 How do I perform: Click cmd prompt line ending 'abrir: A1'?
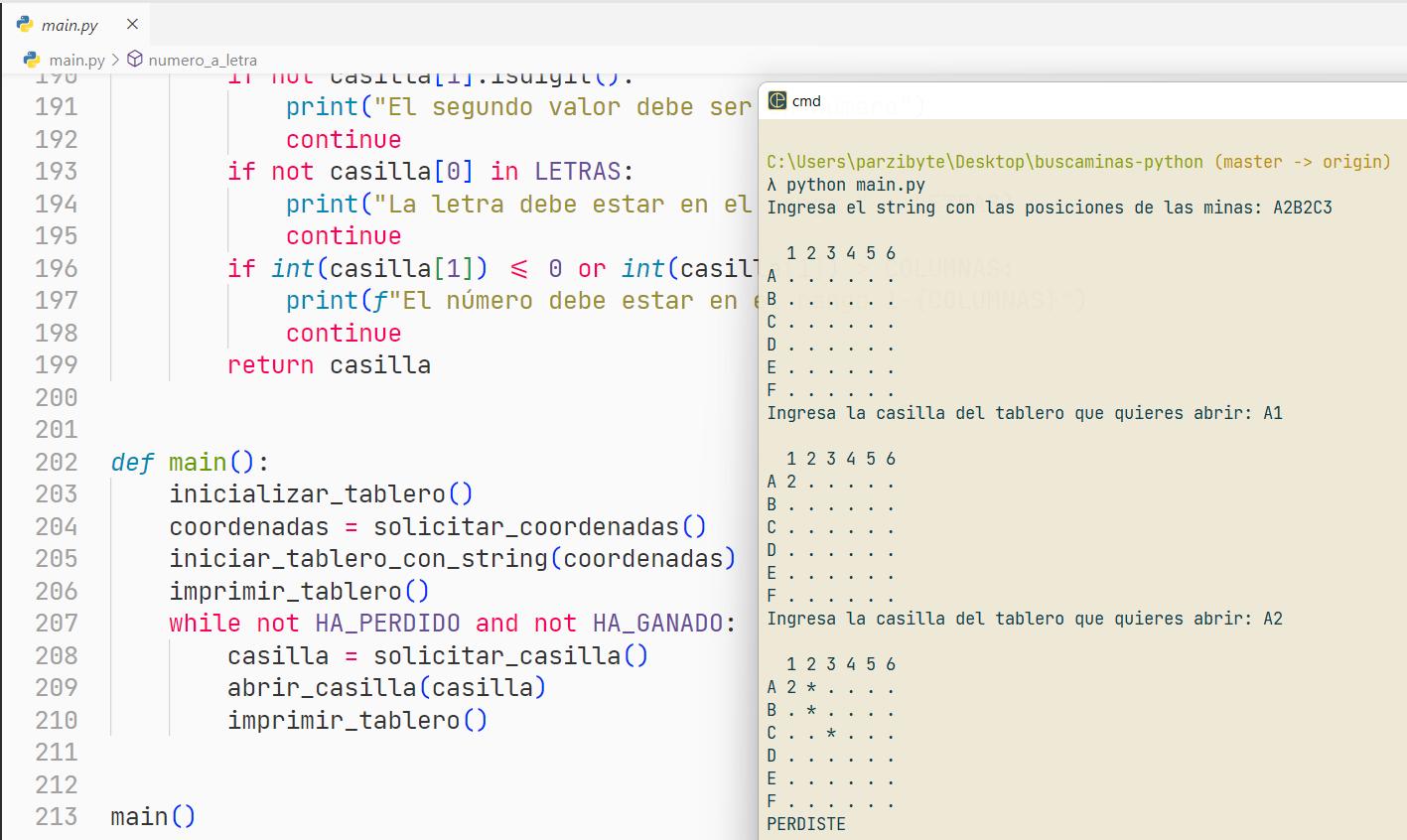point(1025,413)
